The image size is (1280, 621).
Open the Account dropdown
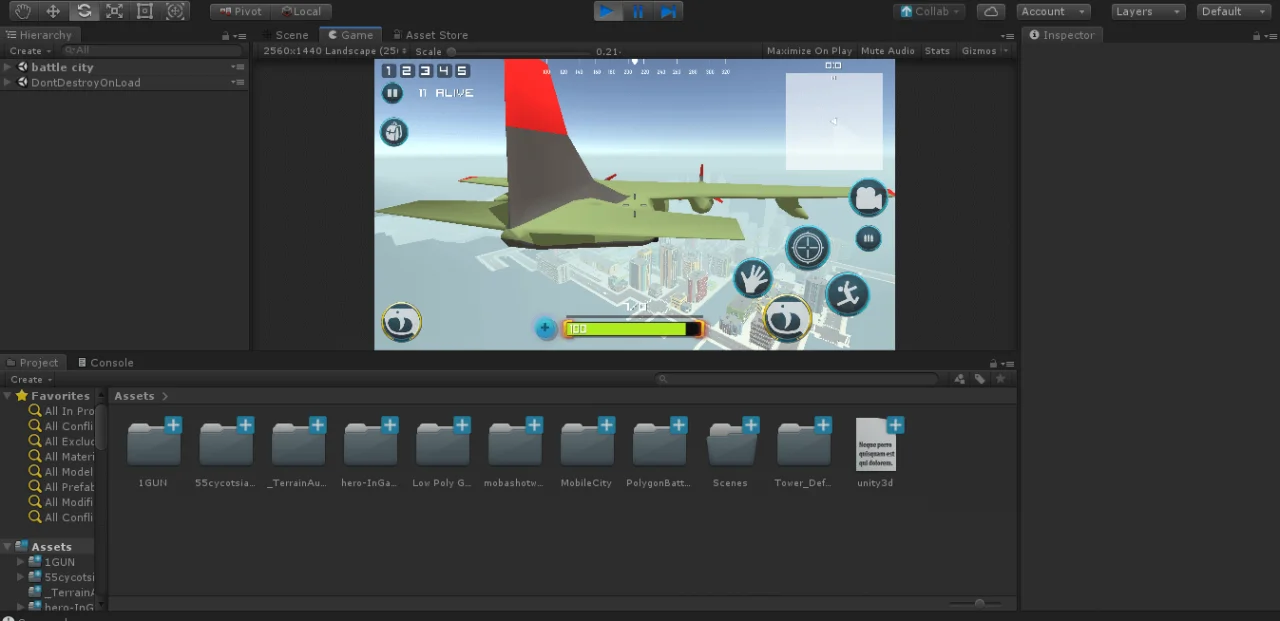1053,11
